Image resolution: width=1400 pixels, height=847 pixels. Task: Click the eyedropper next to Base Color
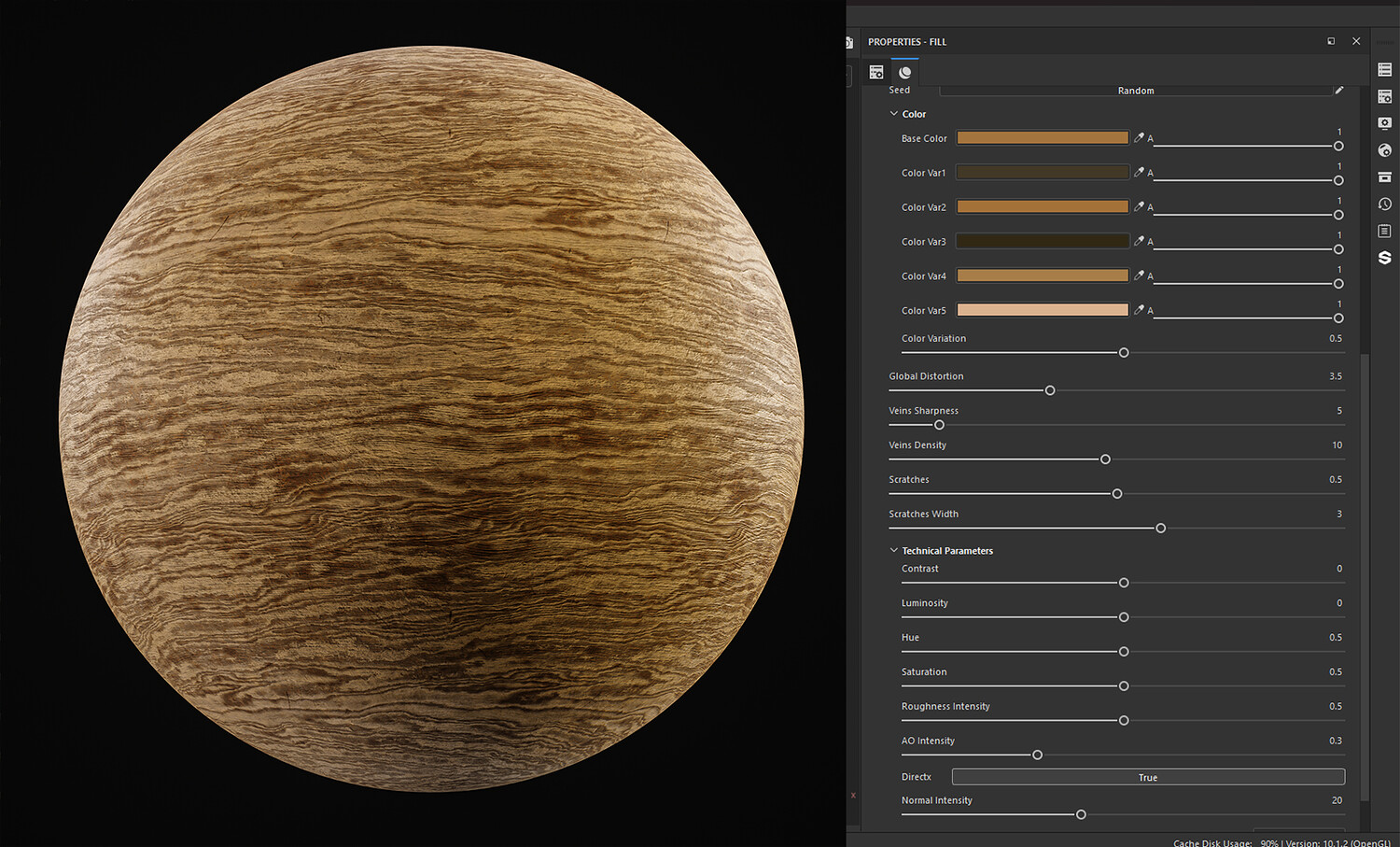tap(1139, 138)
